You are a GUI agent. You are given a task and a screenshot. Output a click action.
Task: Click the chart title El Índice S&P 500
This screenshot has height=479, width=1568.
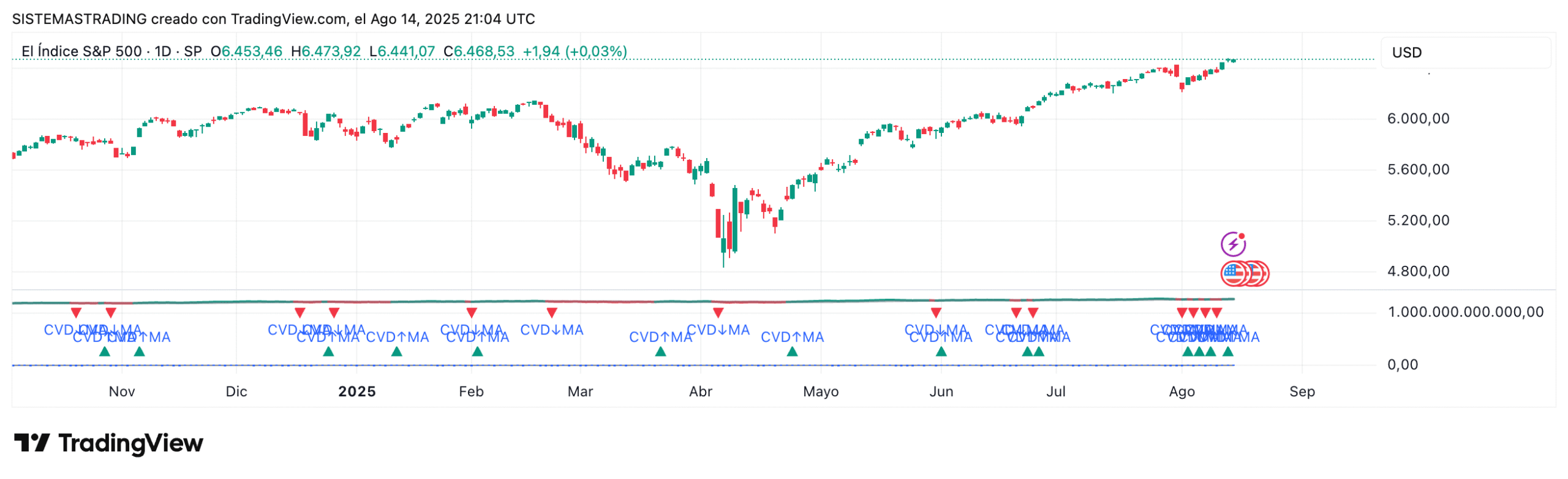click(x=81, y=51)
